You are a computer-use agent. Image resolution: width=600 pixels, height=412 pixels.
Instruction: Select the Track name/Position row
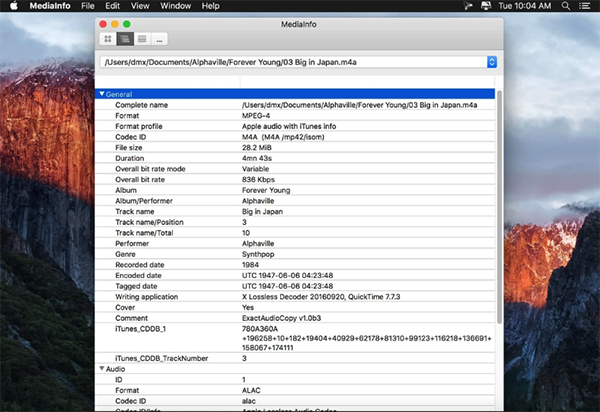[x=295, y=222]
